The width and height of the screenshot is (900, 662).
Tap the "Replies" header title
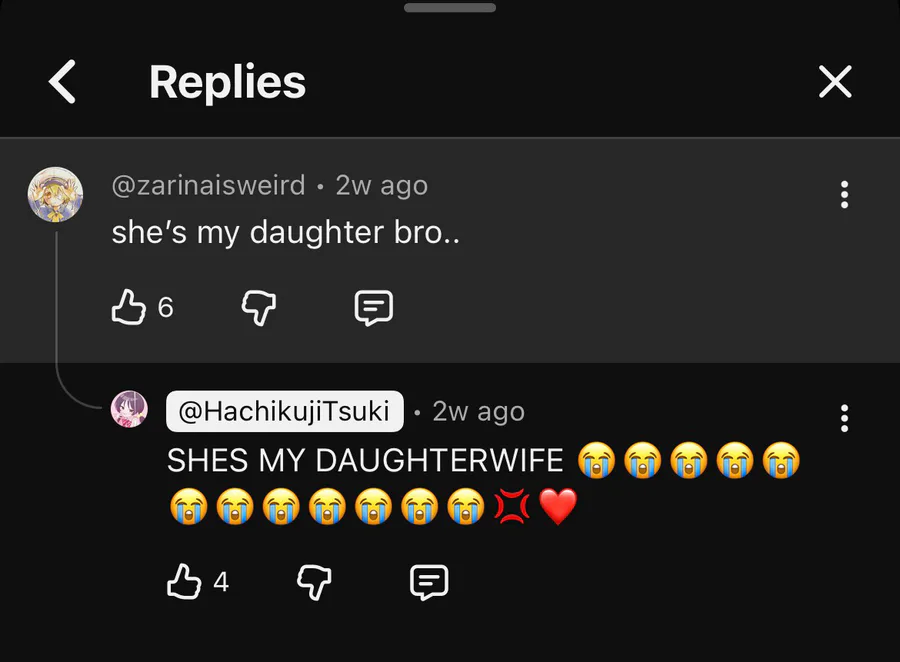coord(227,82)
